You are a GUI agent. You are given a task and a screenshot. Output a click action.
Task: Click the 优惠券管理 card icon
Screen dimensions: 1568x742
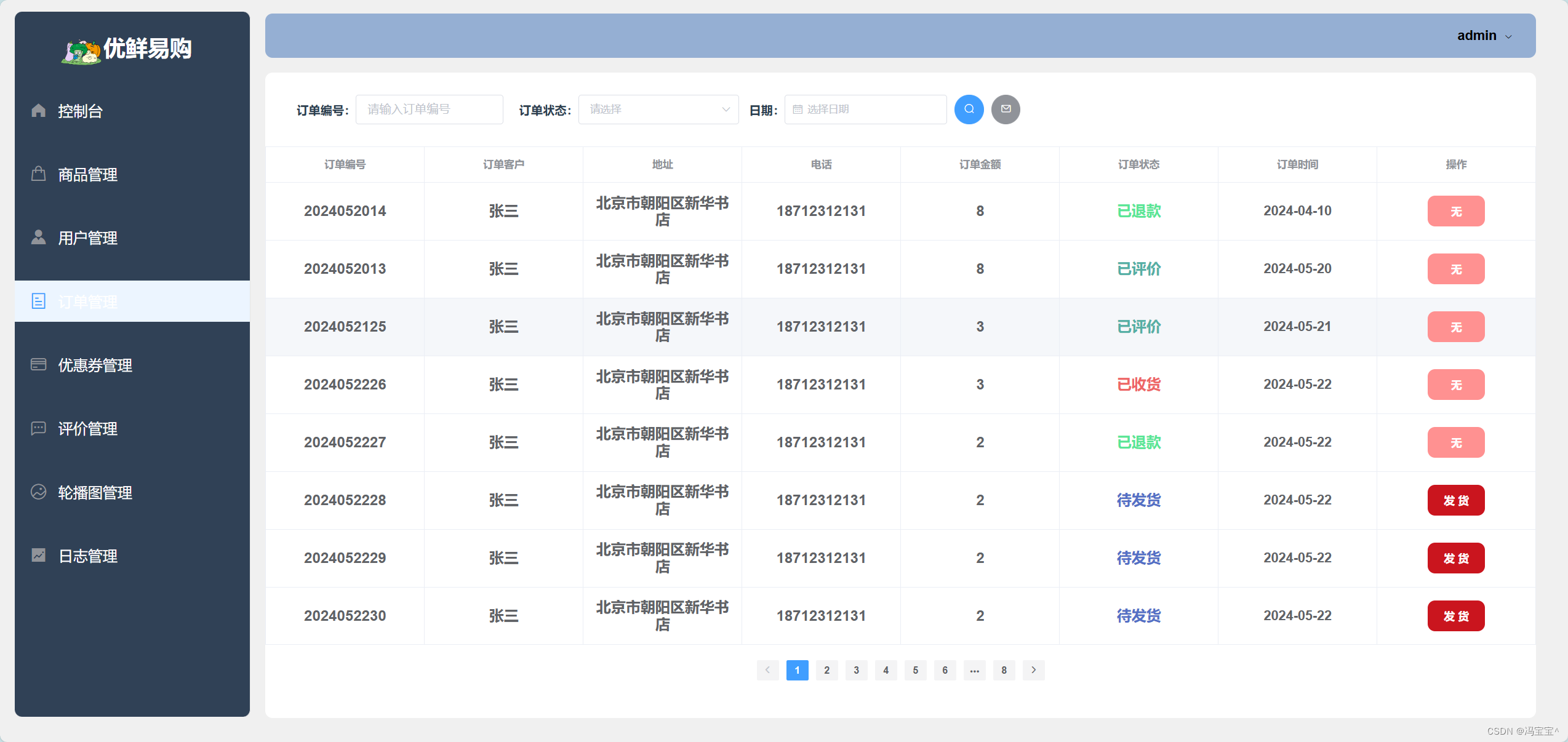(38, 365)
